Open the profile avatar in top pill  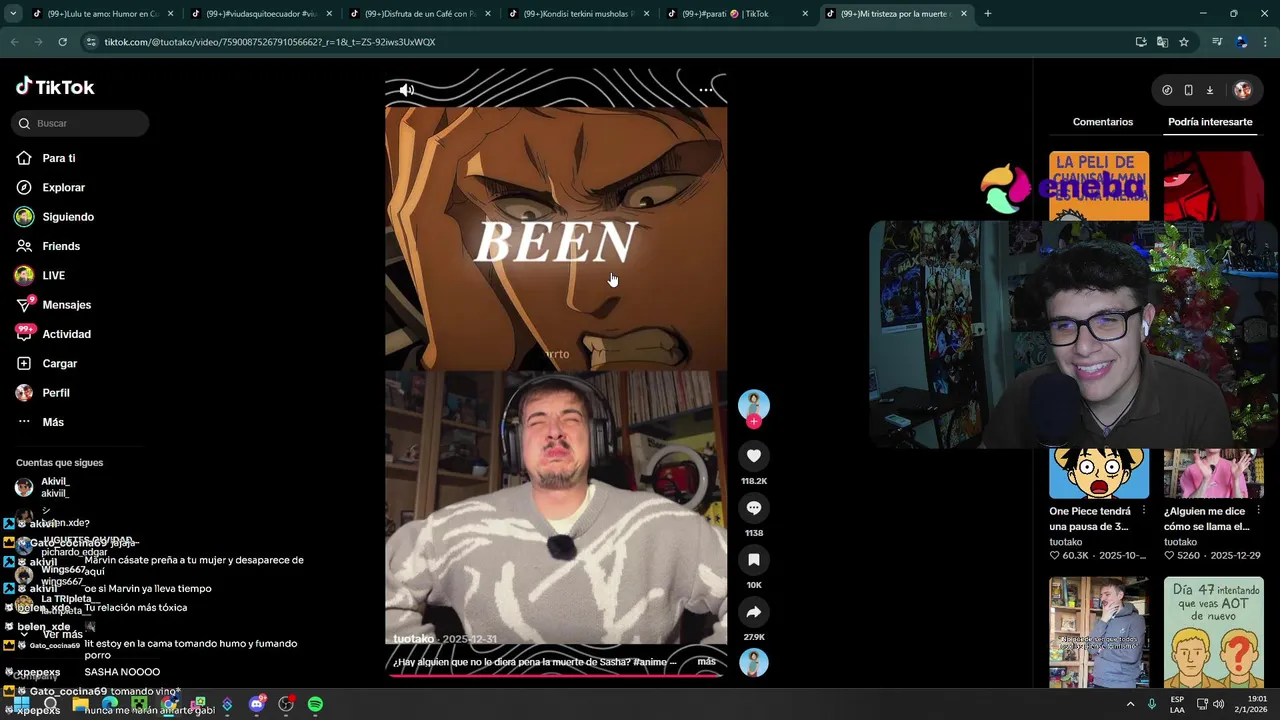1242,90
